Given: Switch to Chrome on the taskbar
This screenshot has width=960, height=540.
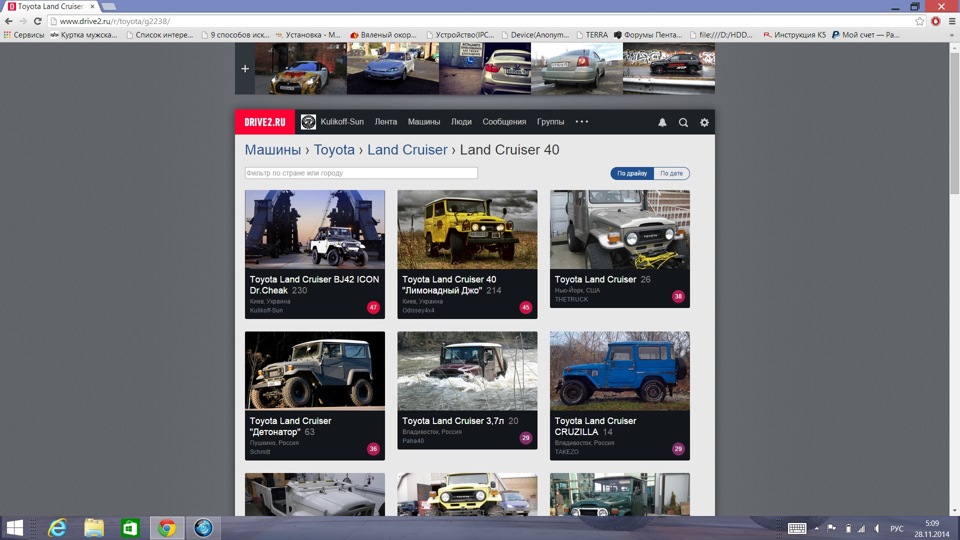Looking at the screenshot, I should (x=167, y=528).
